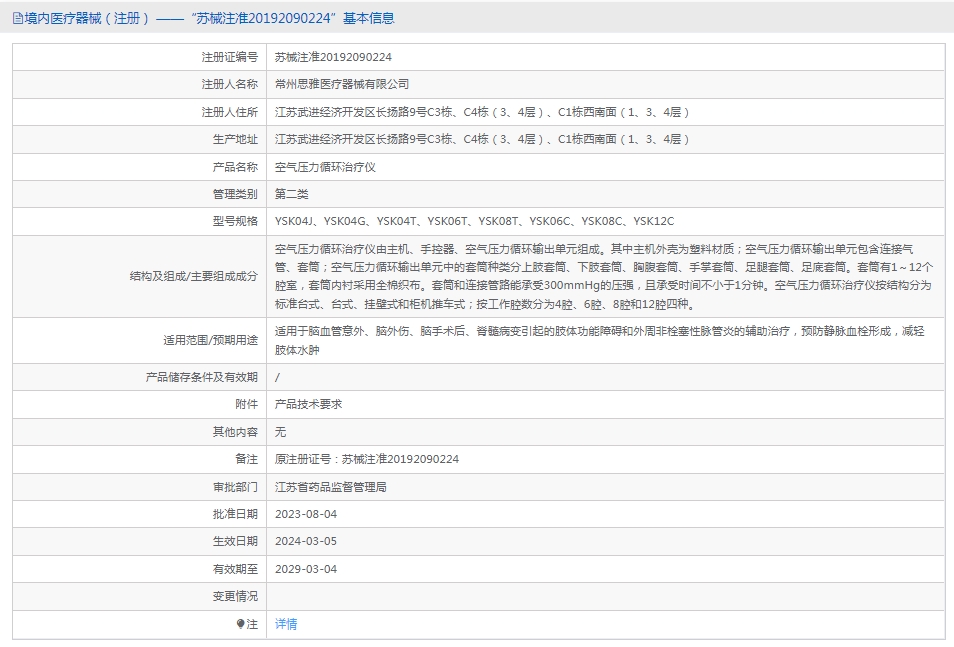Click the registrant name 常州思雅医疗器械有限公司
The height and width of the screenshot is (647, 954).
[x=342, y=85]
